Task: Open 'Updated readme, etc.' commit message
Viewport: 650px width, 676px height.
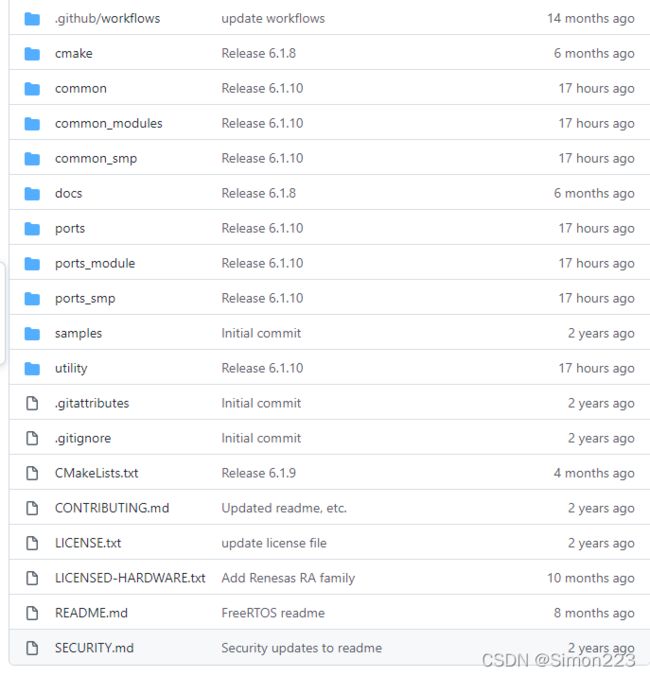Action: [x=284, y=508]
